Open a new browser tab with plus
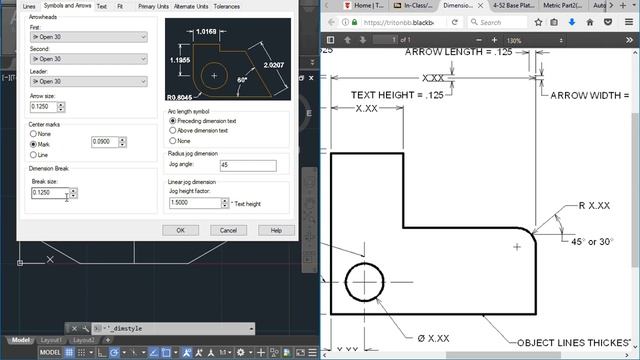Viewport: 640px width, 360px height. coord(623,5)
